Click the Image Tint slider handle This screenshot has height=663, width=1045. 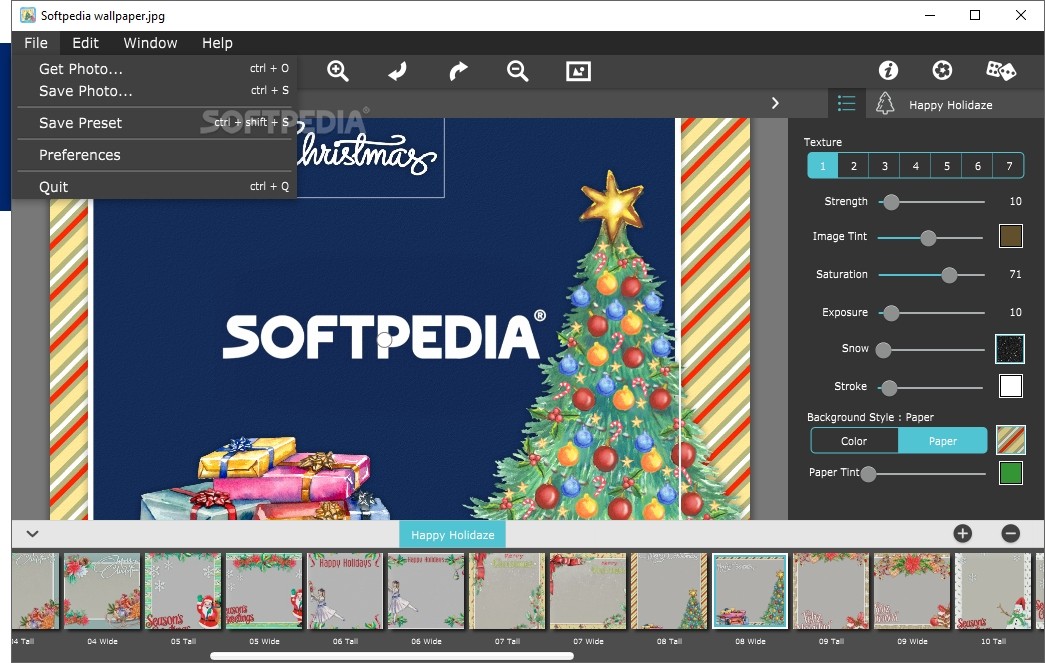pos(928,238)
